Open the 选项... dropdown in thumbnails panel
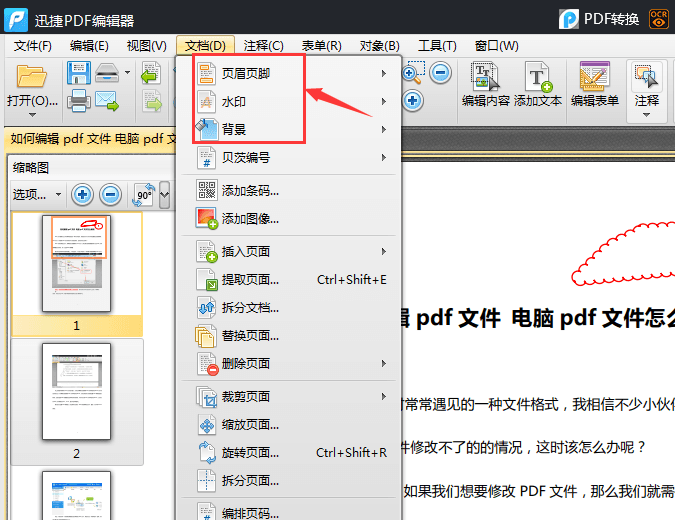 tap(36, 195)
